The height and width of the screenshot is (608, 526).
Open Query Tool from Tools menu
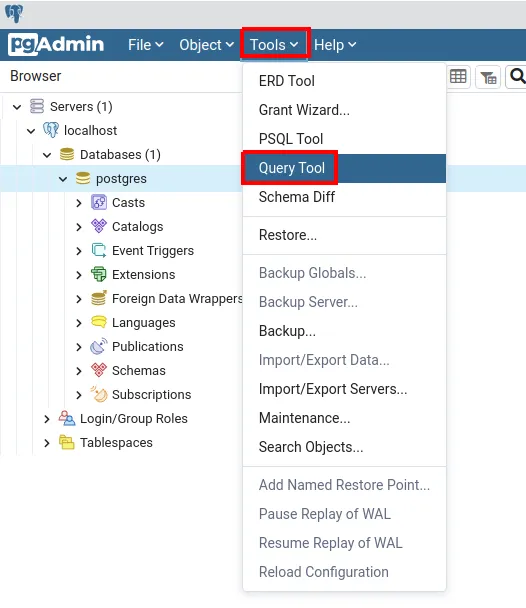pyautogui.click(x=344, y=168)
